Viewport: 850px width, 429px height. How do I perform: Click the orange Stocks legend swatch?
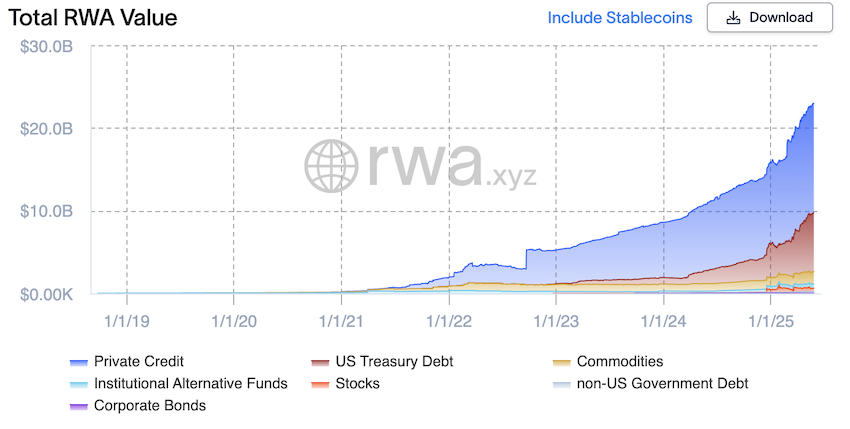[x=320, y=385]
